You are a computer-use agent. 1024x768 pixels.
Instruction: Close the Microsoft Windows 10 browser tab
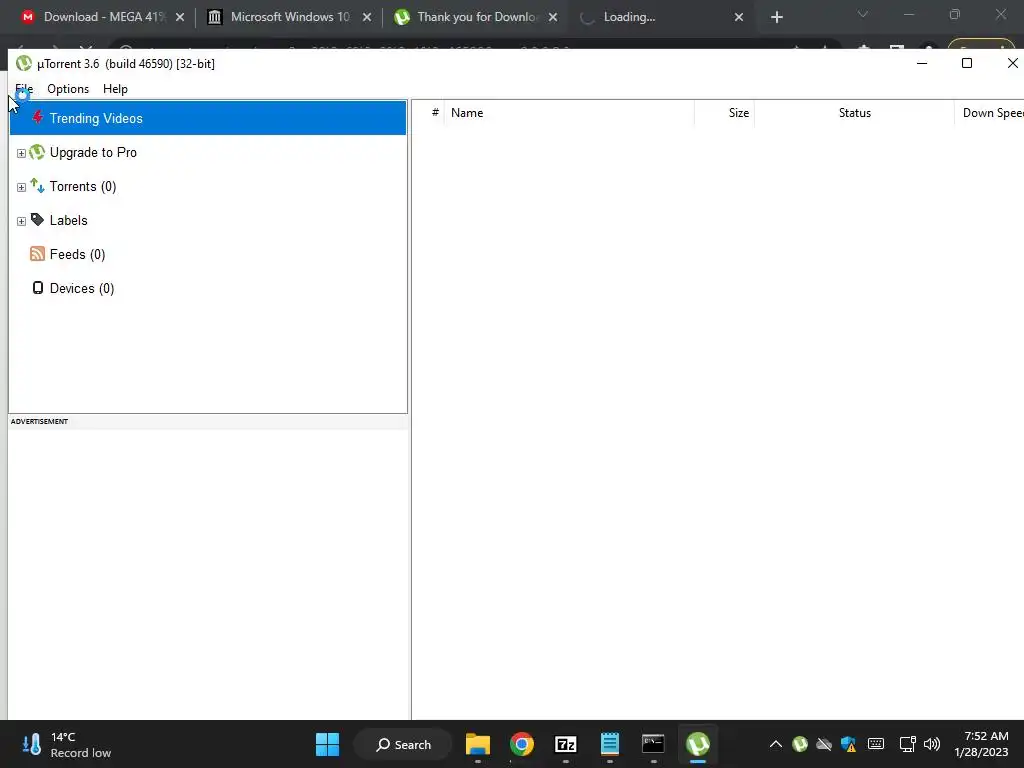[367, 17]
